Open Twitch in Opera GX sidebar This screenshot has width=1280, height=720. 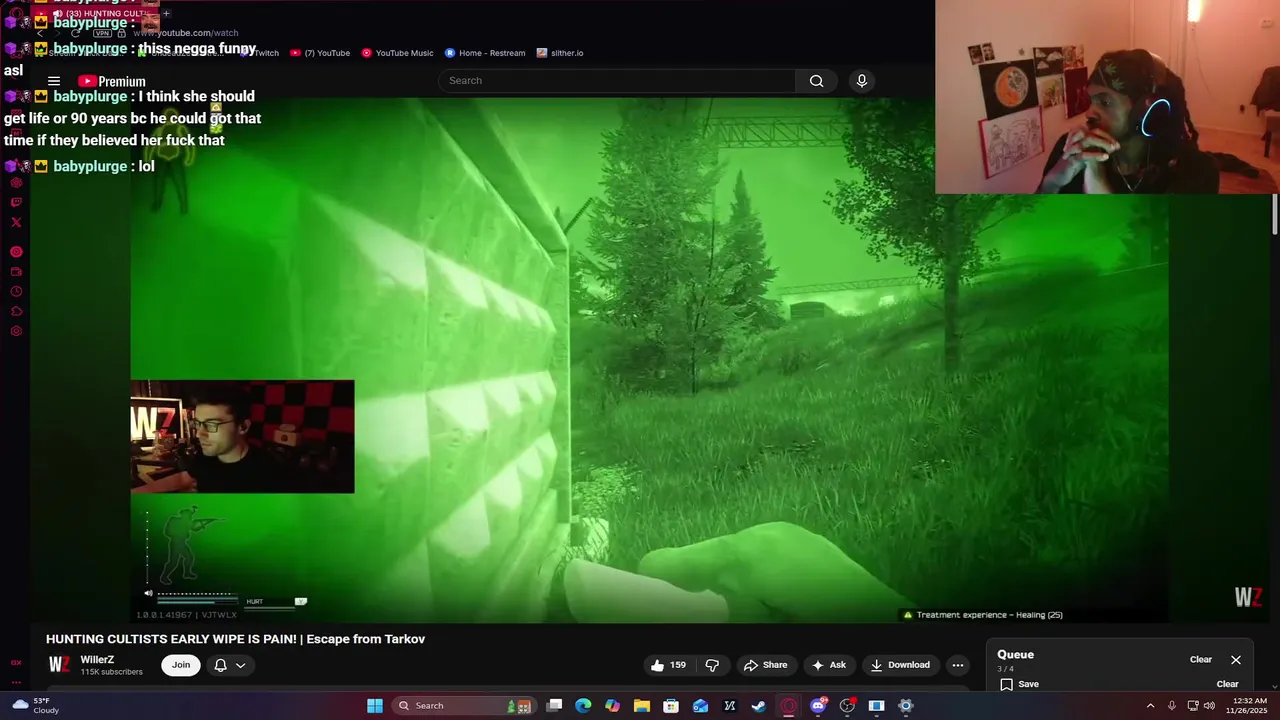pos(16,202)
